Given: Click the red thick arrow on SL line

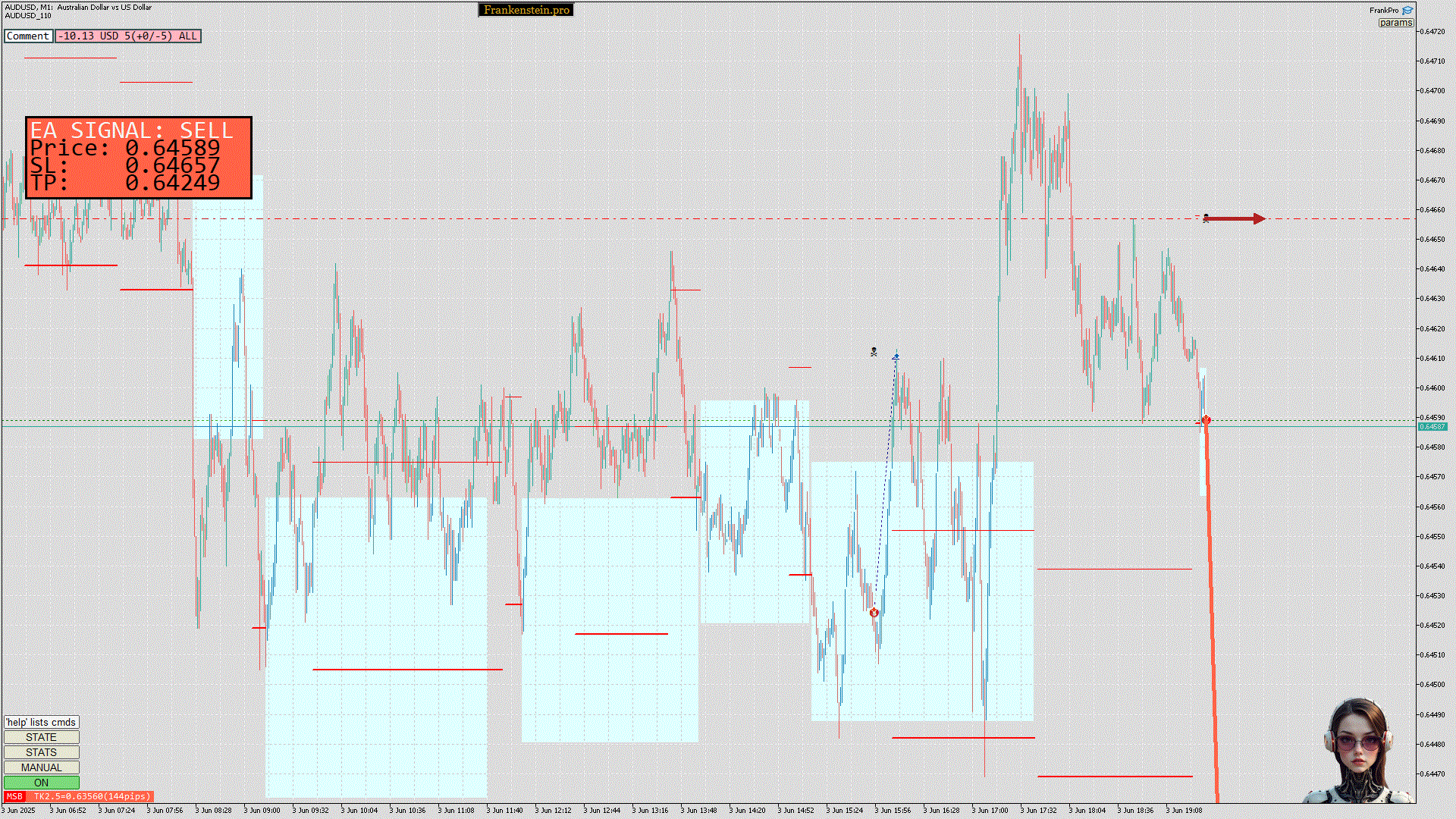Looking at the screenshot, I should tap(1236, 219).
